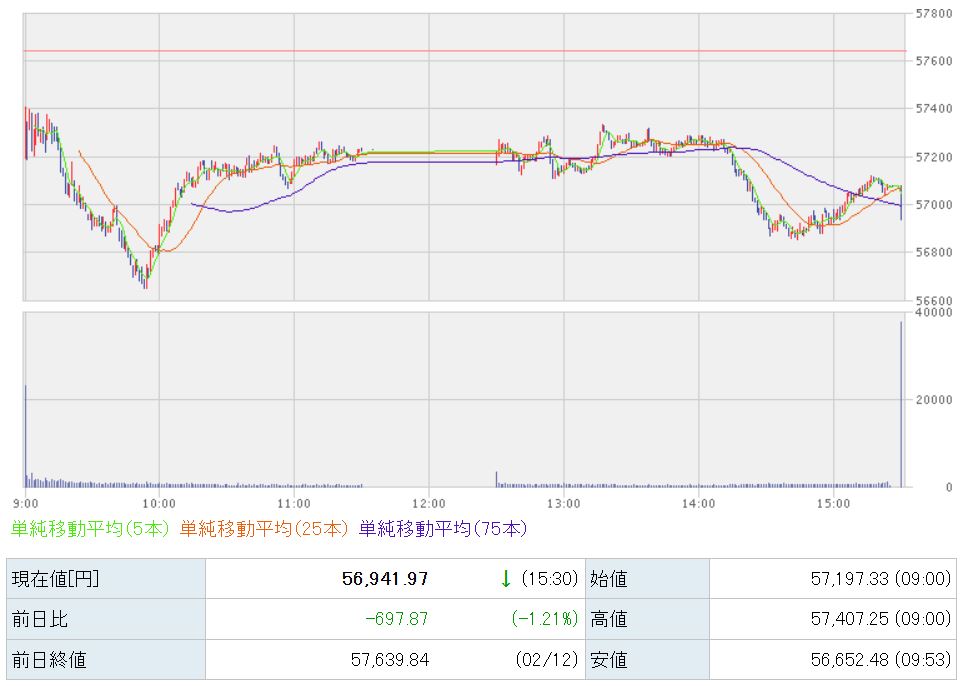Click the 57800 price axis label

pos(933,14)
